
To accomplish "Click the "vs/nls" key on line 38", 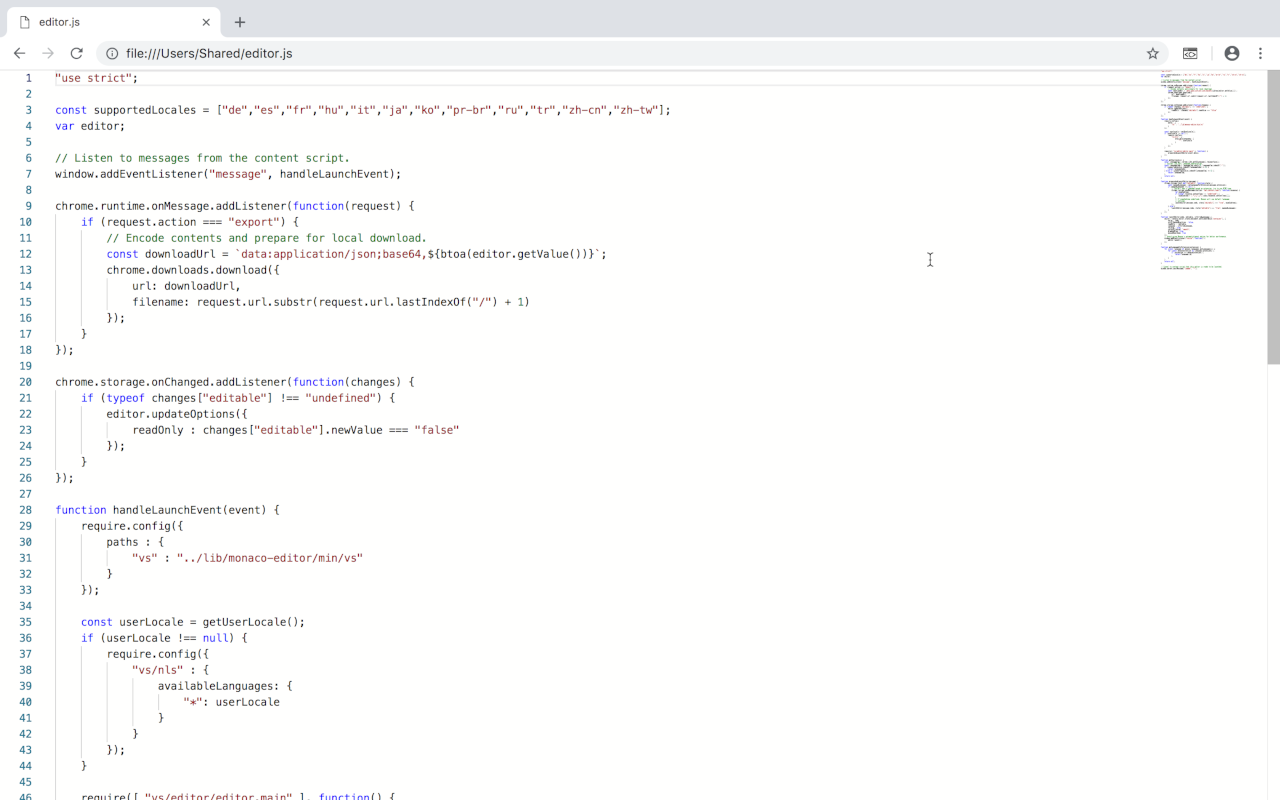I will tap(158, 670).
